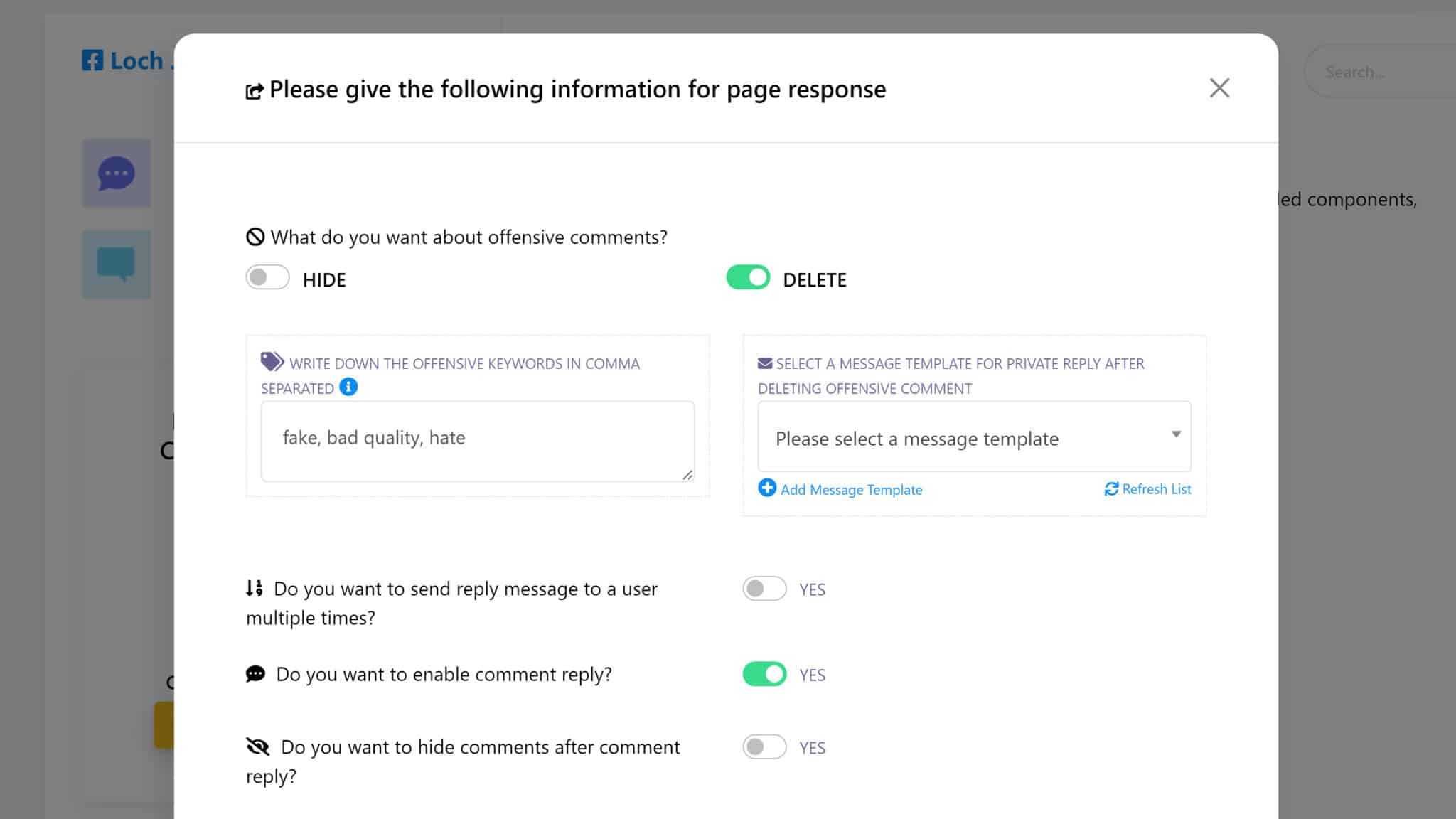The image size is (1456, 819).
Task: Turn off the DELETE offensive comments toggle
Action: click(x=748, y=277)
